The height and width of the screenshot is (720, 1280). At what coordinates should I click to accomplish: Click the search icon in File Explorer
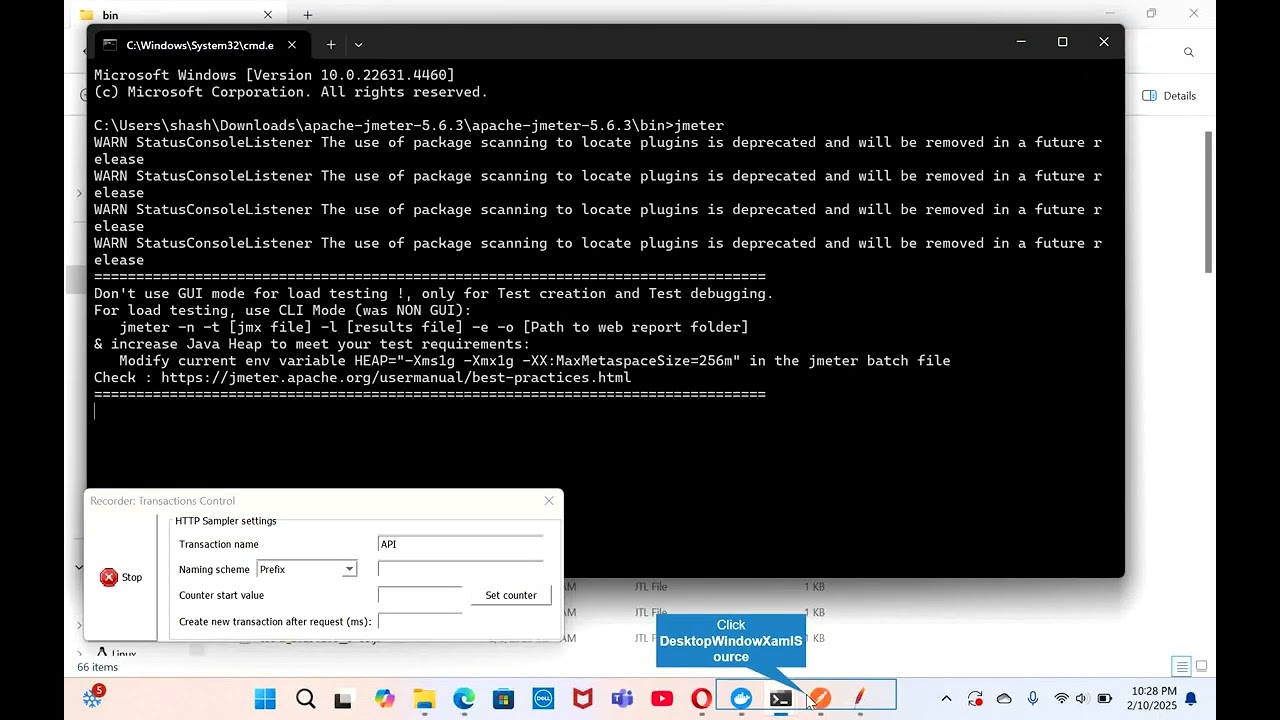(1189, 52)
